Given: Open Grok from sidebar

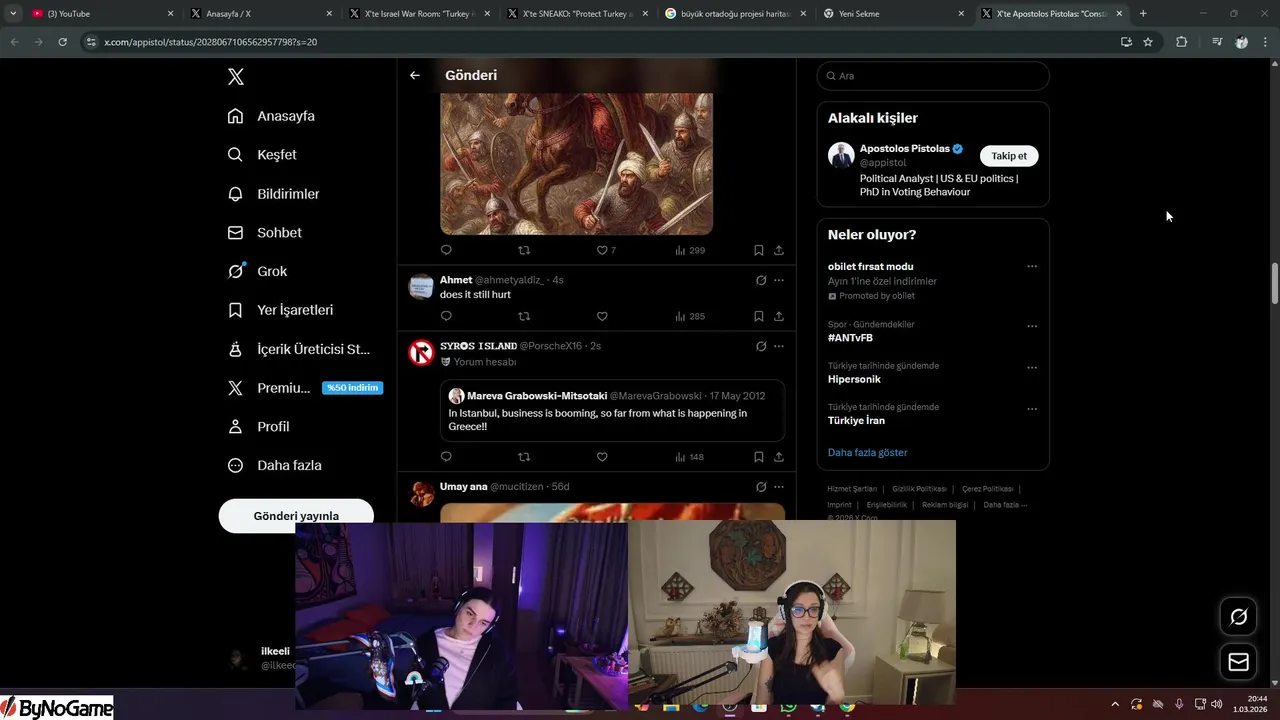Looking at the screenshot, I should [257, 271].
